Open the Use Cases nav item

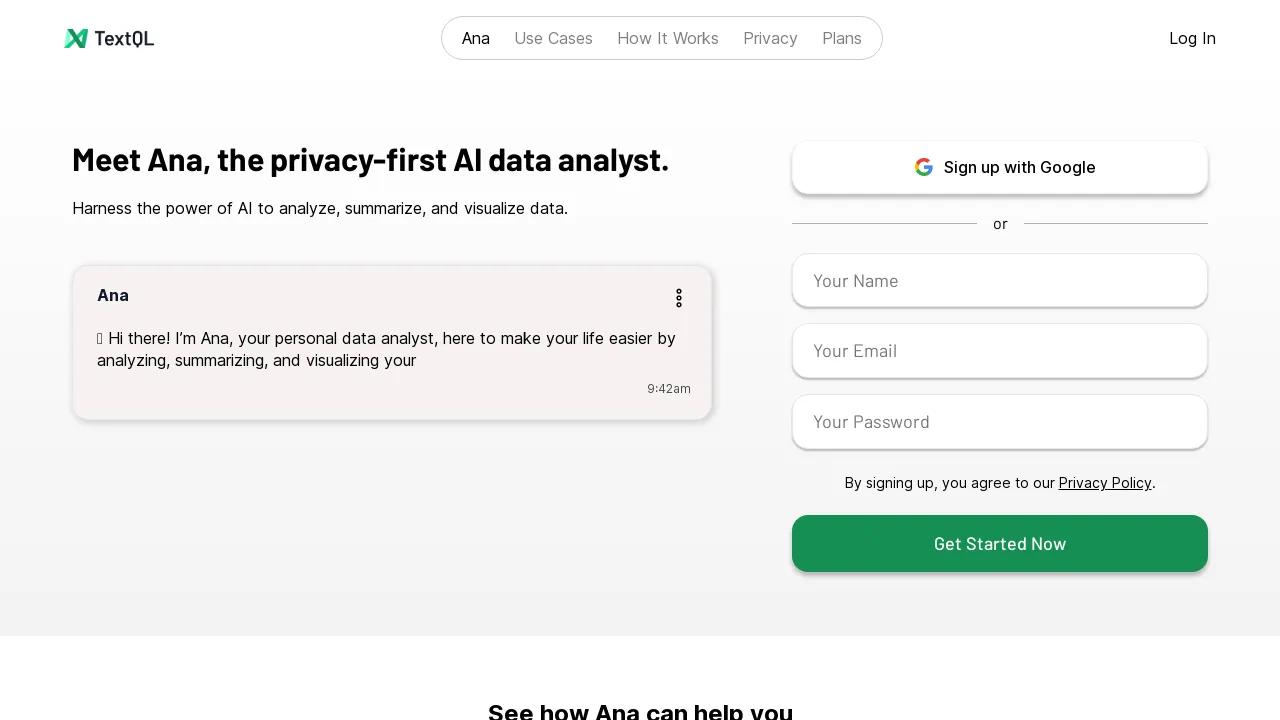point(553,38)
